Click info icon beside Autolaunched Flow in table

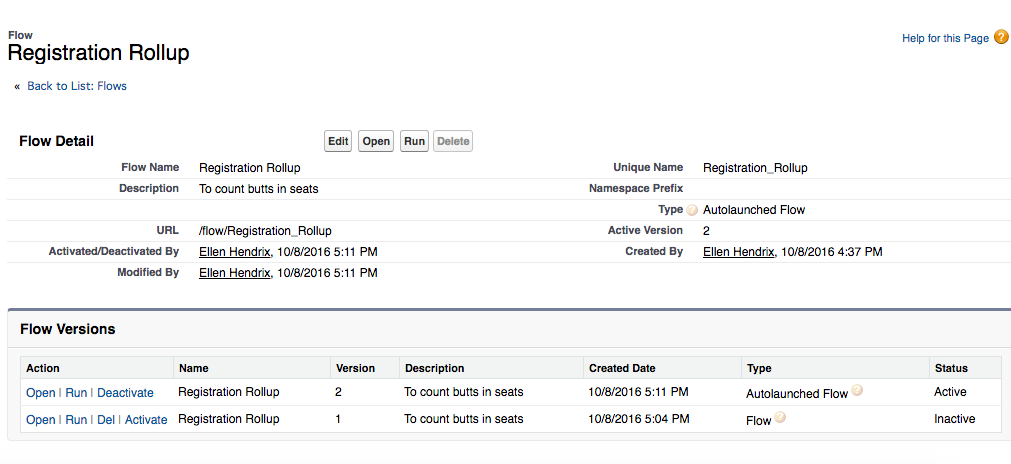tap(857, 391)
